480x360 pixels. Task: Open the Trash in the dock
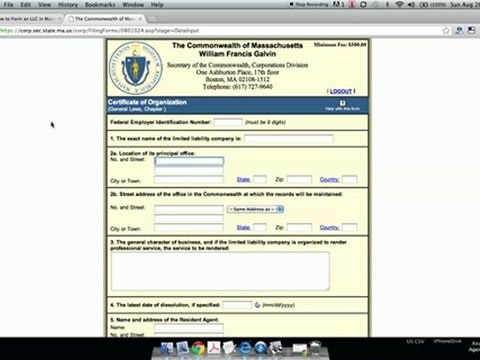click(x=315, y=349)
